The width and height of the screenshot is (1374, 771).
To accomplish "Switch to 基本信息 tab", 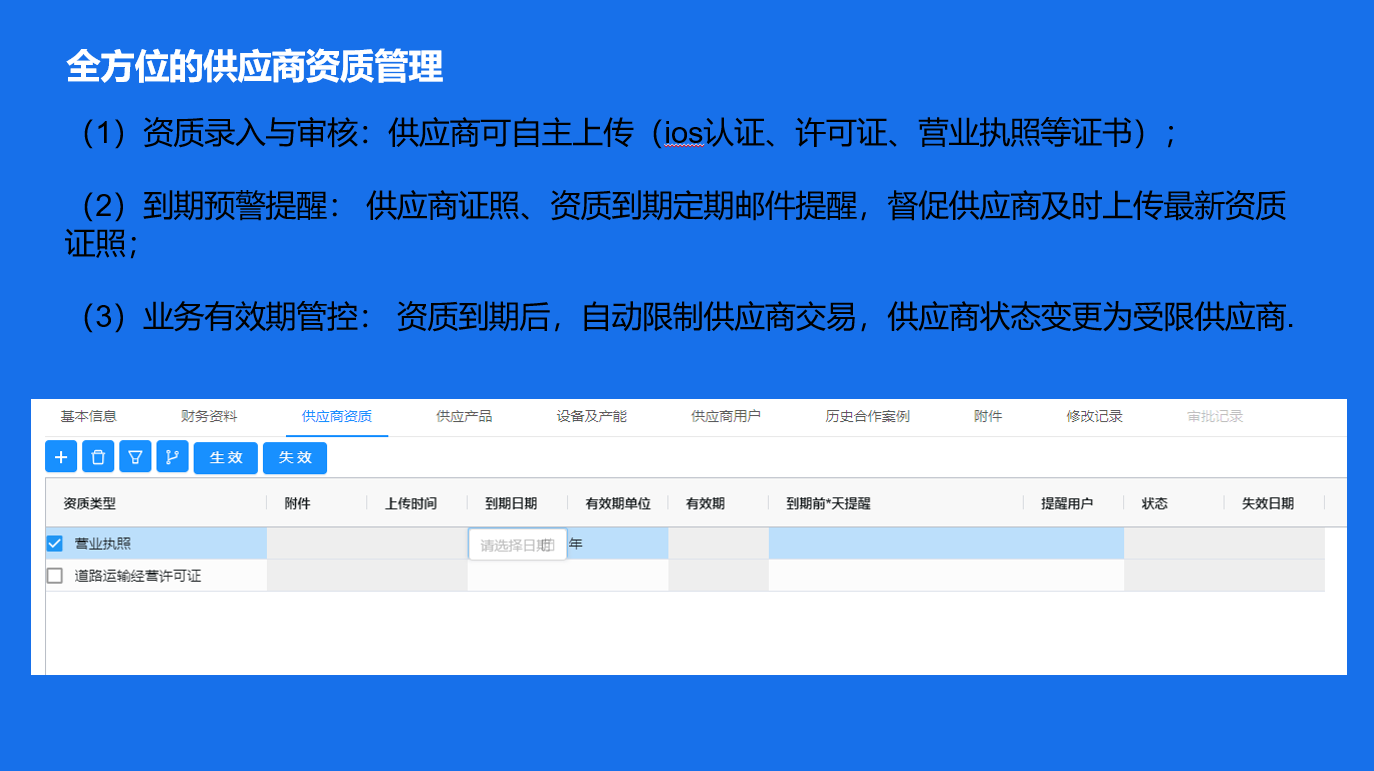I will point(88,416).
